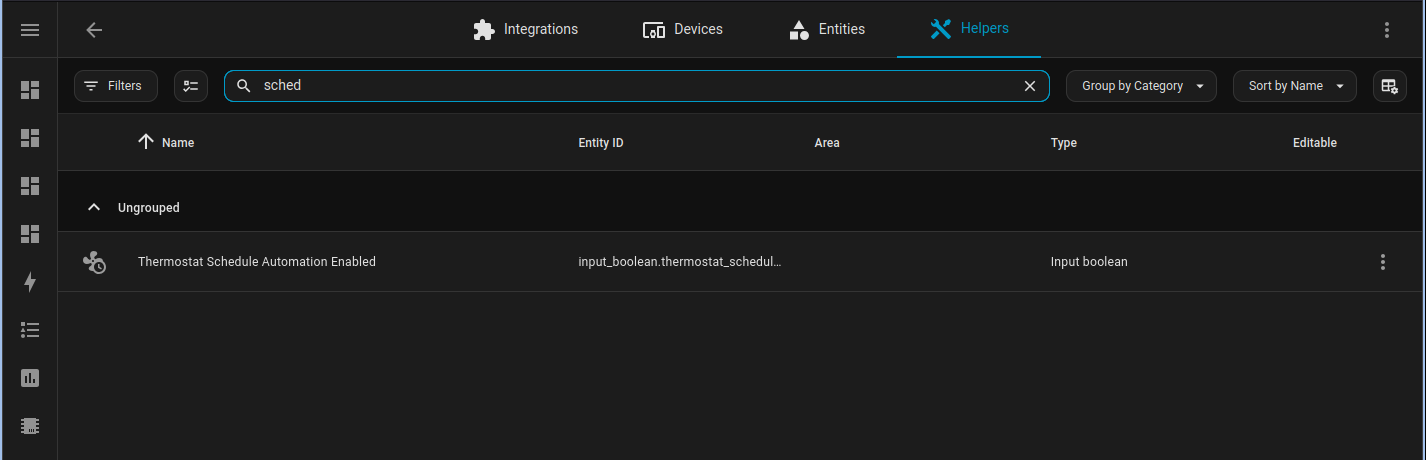Screen dimensions: 1426x460
Task: Open the chip icon in sidebar
Action: click(x=30, y=426)
